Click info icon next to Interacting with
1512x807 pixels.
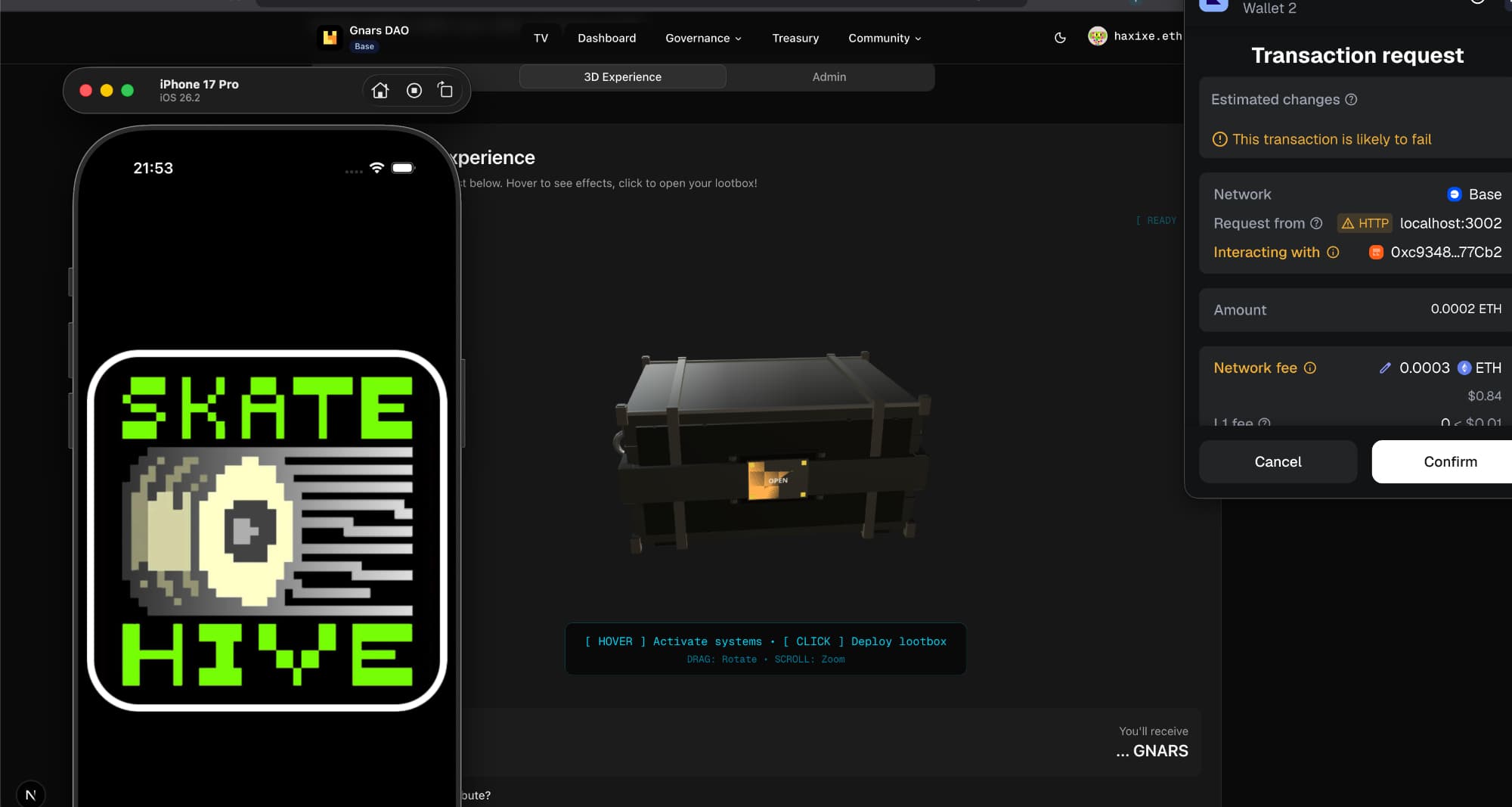(1333, 253)
